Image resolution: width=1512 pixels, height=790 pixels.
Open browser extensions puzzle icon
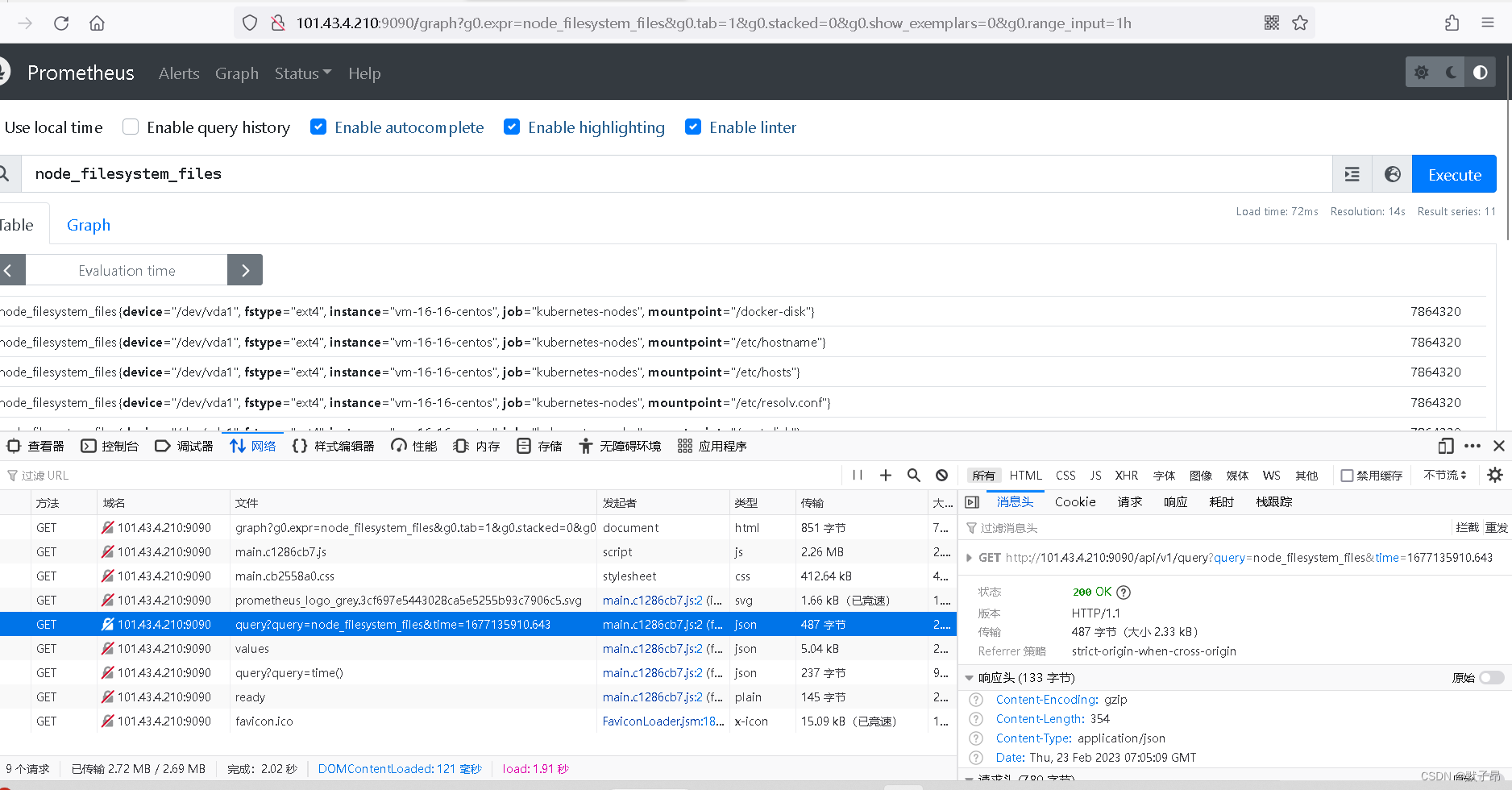pos(1452,23)
